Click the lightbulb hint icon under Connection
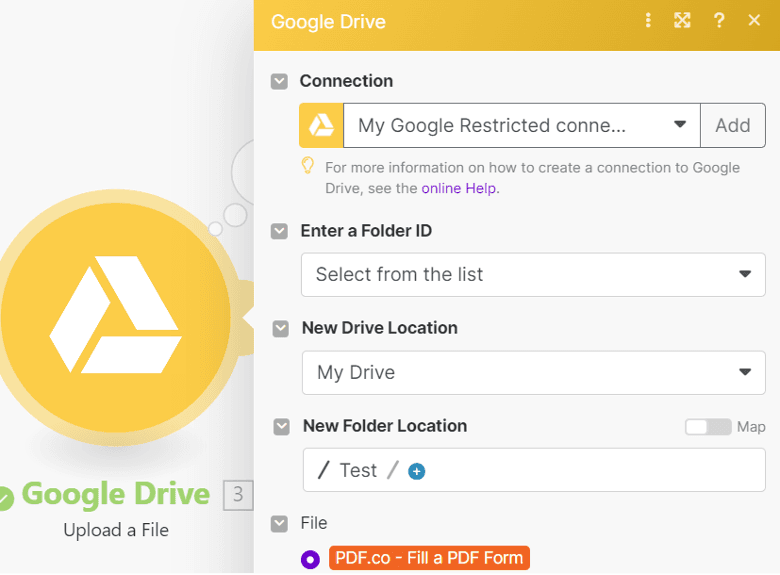Screen dimensions: 780x575 pos(308,166)
